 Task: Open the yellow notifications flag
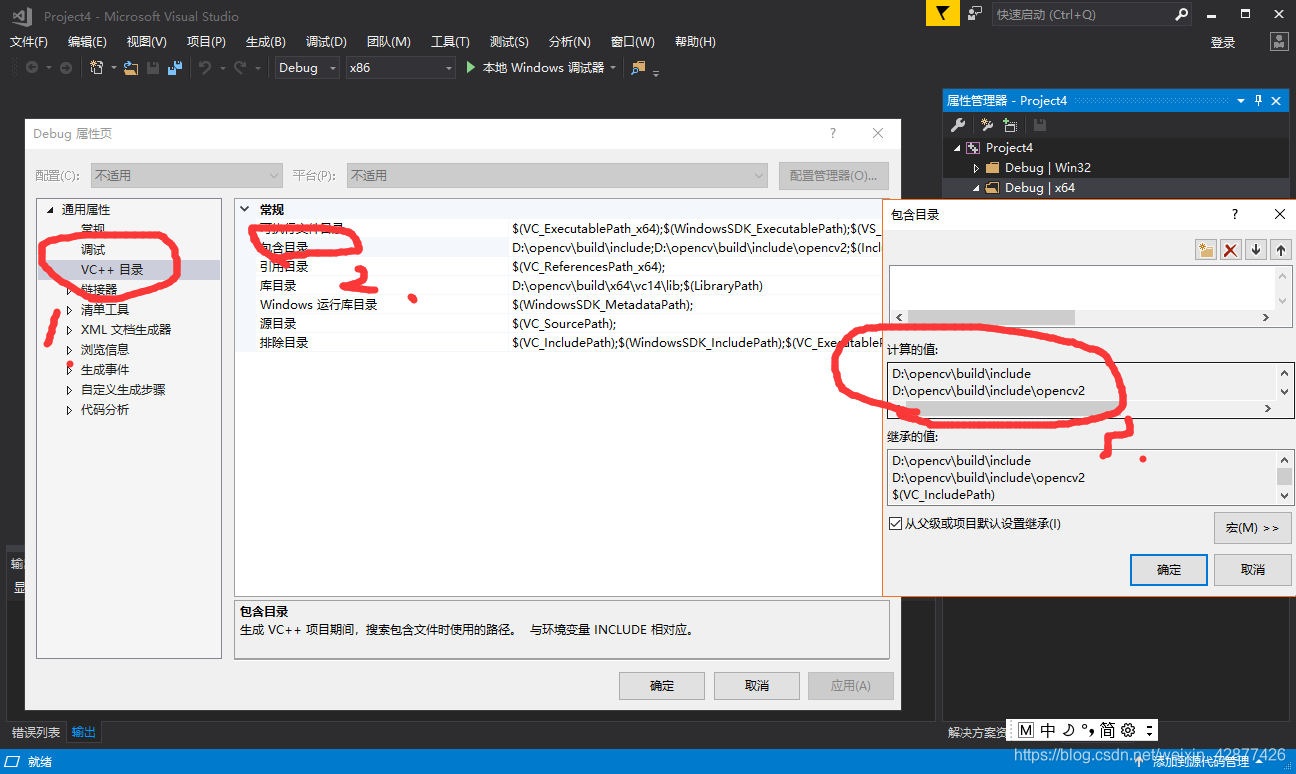coord(941,14)
